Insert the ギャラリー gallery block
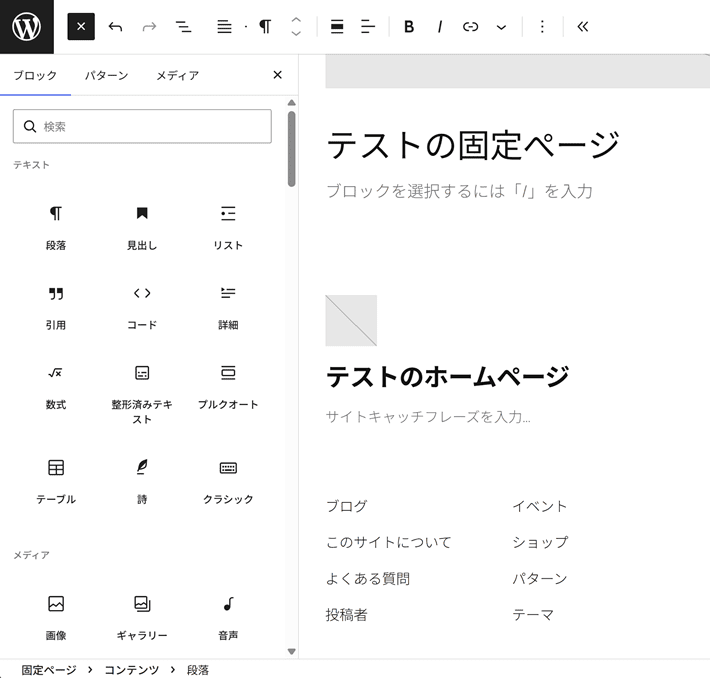This screenshot has width=710, height=678. tap(142, 618)
